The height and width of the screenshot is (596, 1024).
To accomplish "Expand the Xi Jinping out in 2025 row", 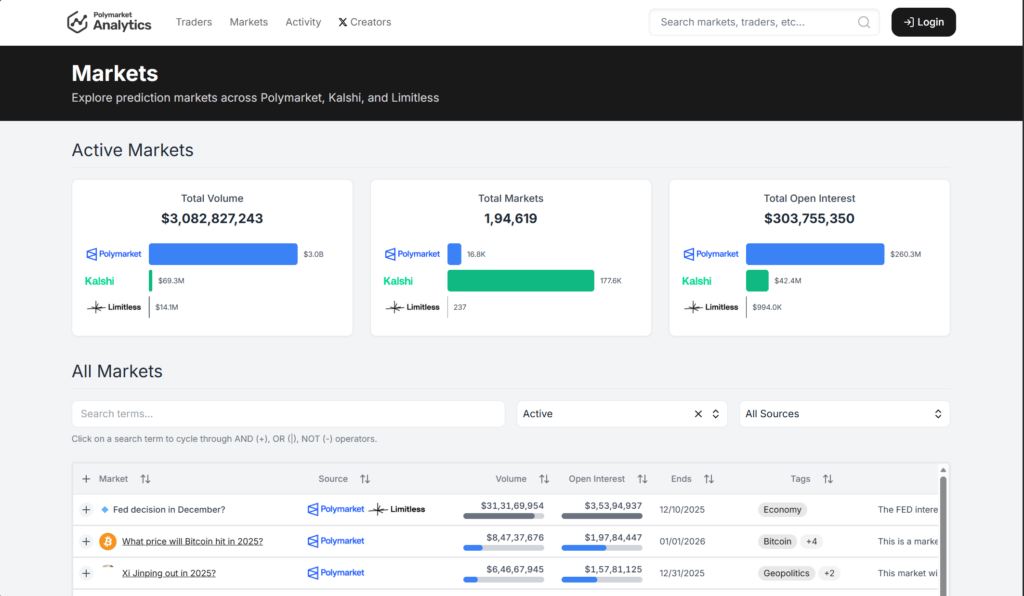I will (x=86, y=573).
